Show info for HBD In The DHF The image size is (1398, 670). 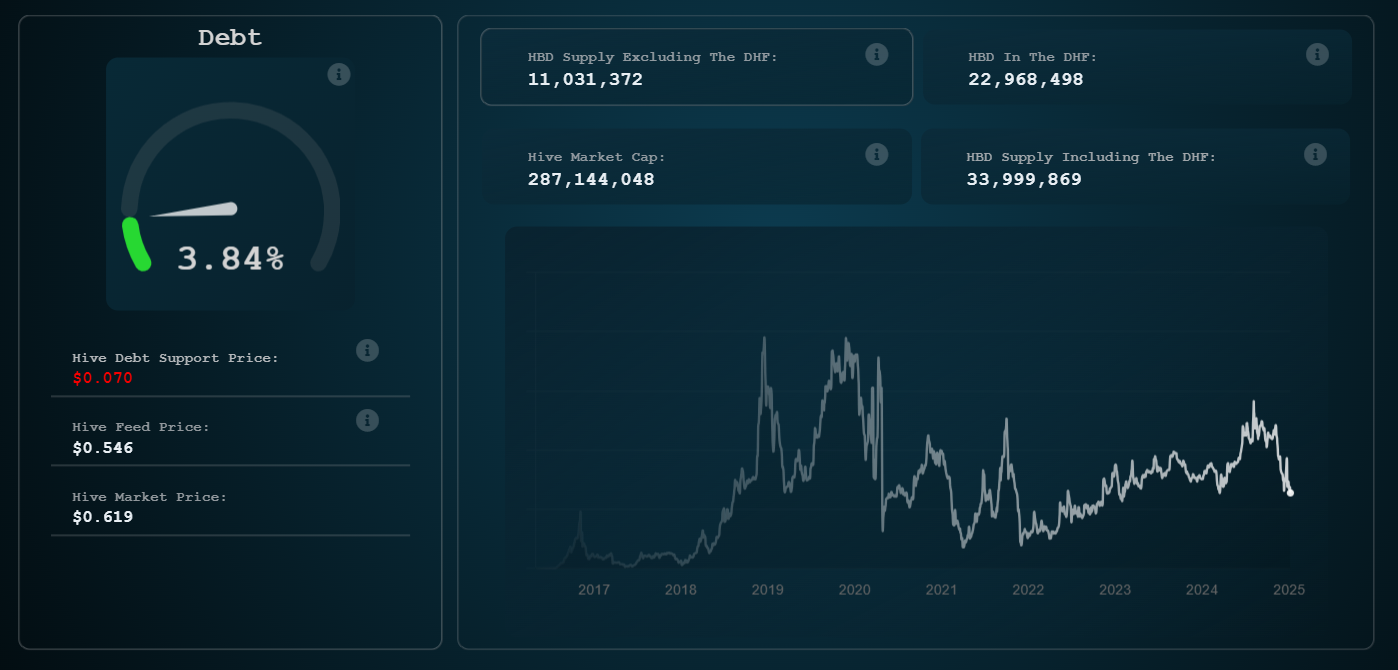(1317, 54)
